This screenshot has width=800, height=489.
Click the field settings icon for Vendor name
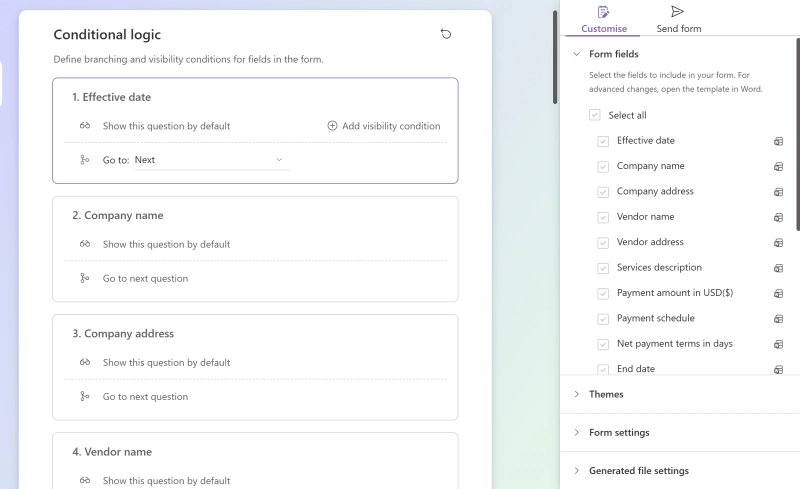tap(778, 217)
